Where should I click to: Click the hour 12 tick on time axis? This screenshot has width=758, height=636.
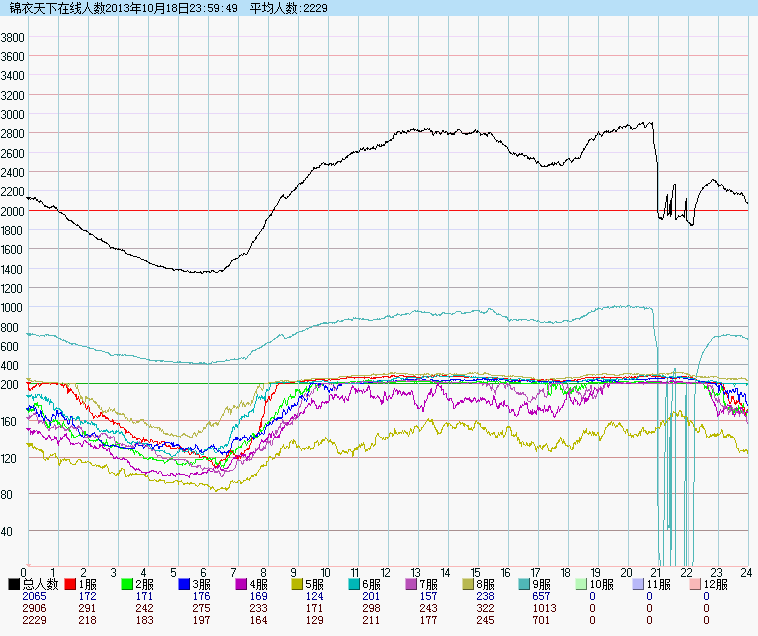point(385,572)
